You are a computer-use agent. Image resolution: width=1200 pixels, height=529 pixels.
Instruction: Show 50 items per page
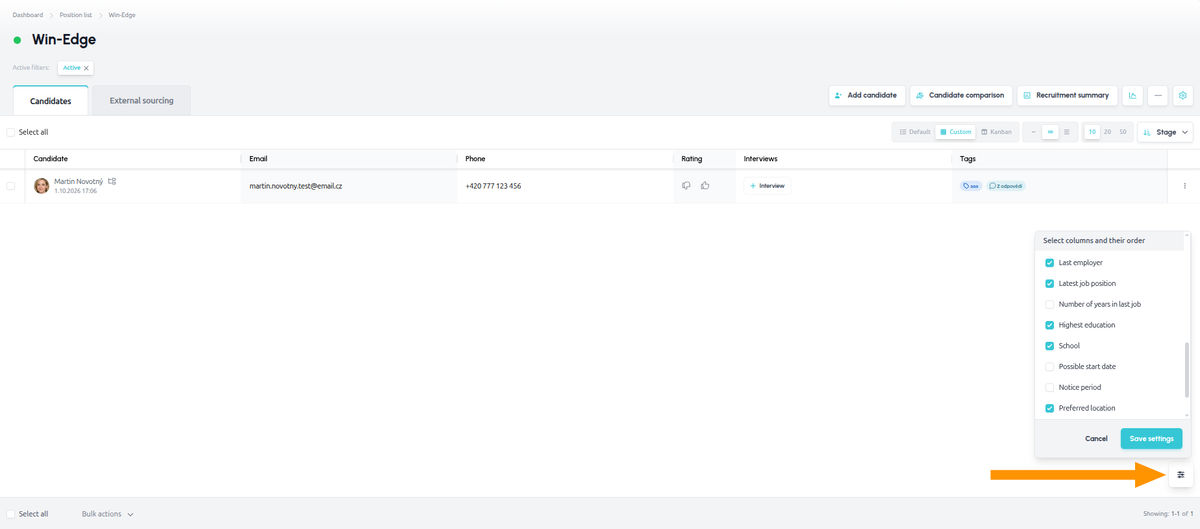pyautogui.click(x=1123, y=132)
